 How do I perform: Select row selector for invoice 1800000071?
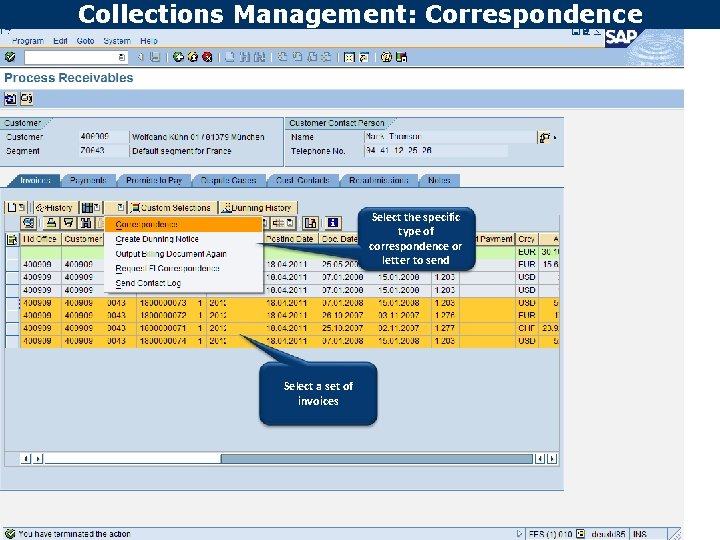tap(12, 329)
